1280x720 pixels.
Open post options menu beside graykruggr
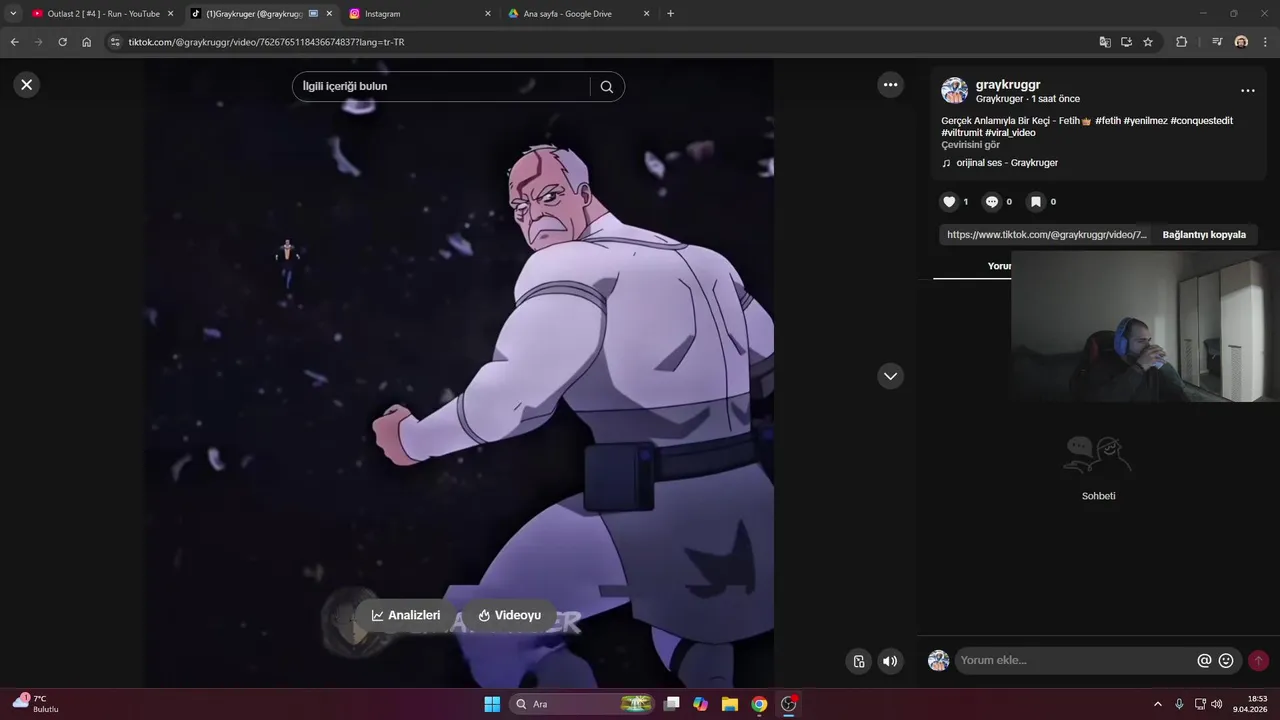tap(1247, 91)
